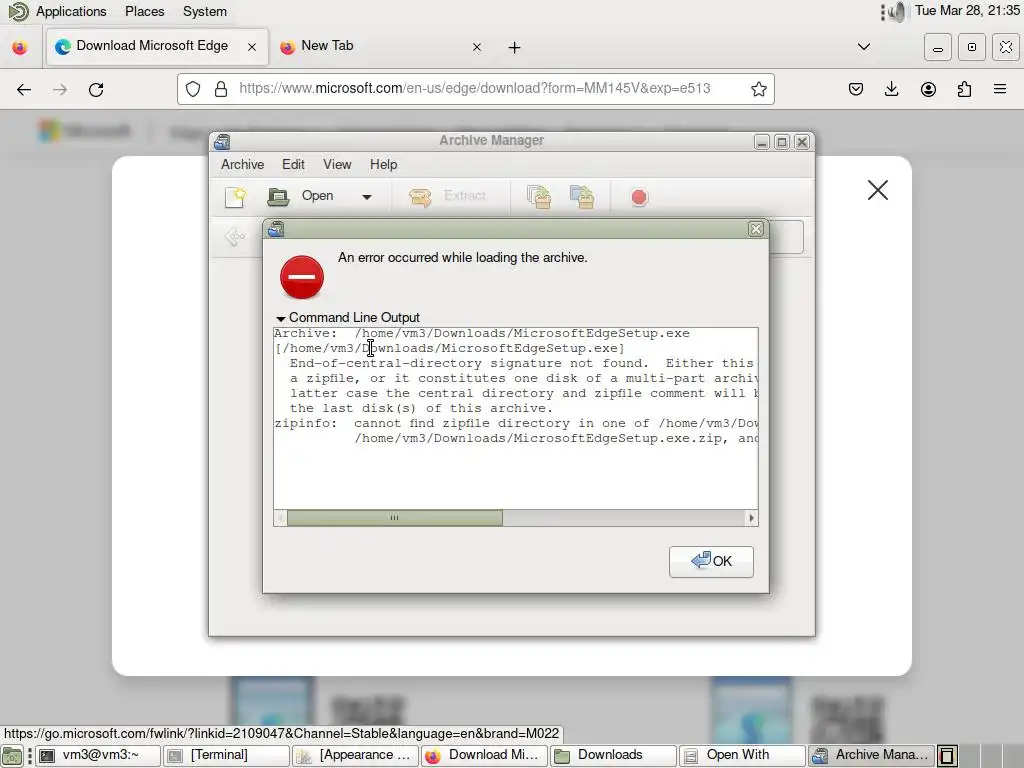Open the System menu

tap(204, 11)
